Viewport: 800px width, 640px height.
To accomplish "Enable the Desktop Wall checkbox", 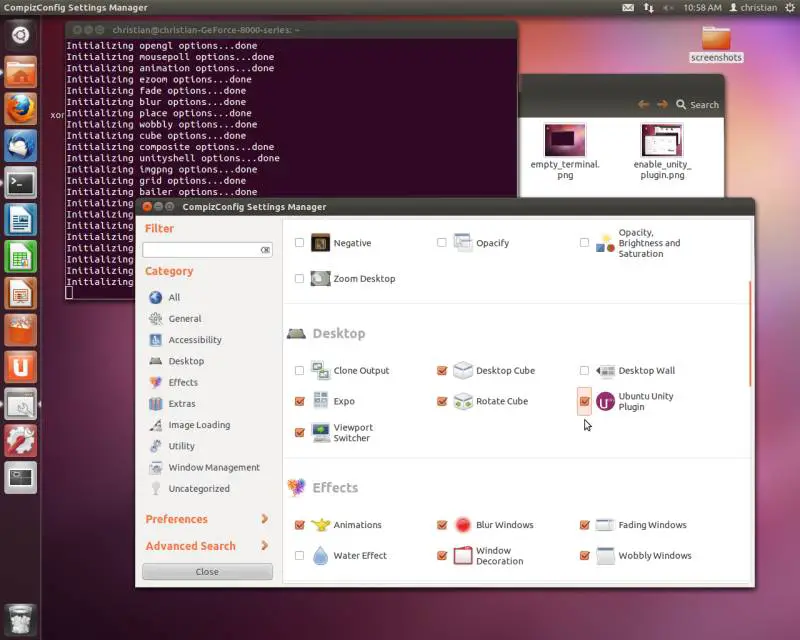I will (584, 371).
